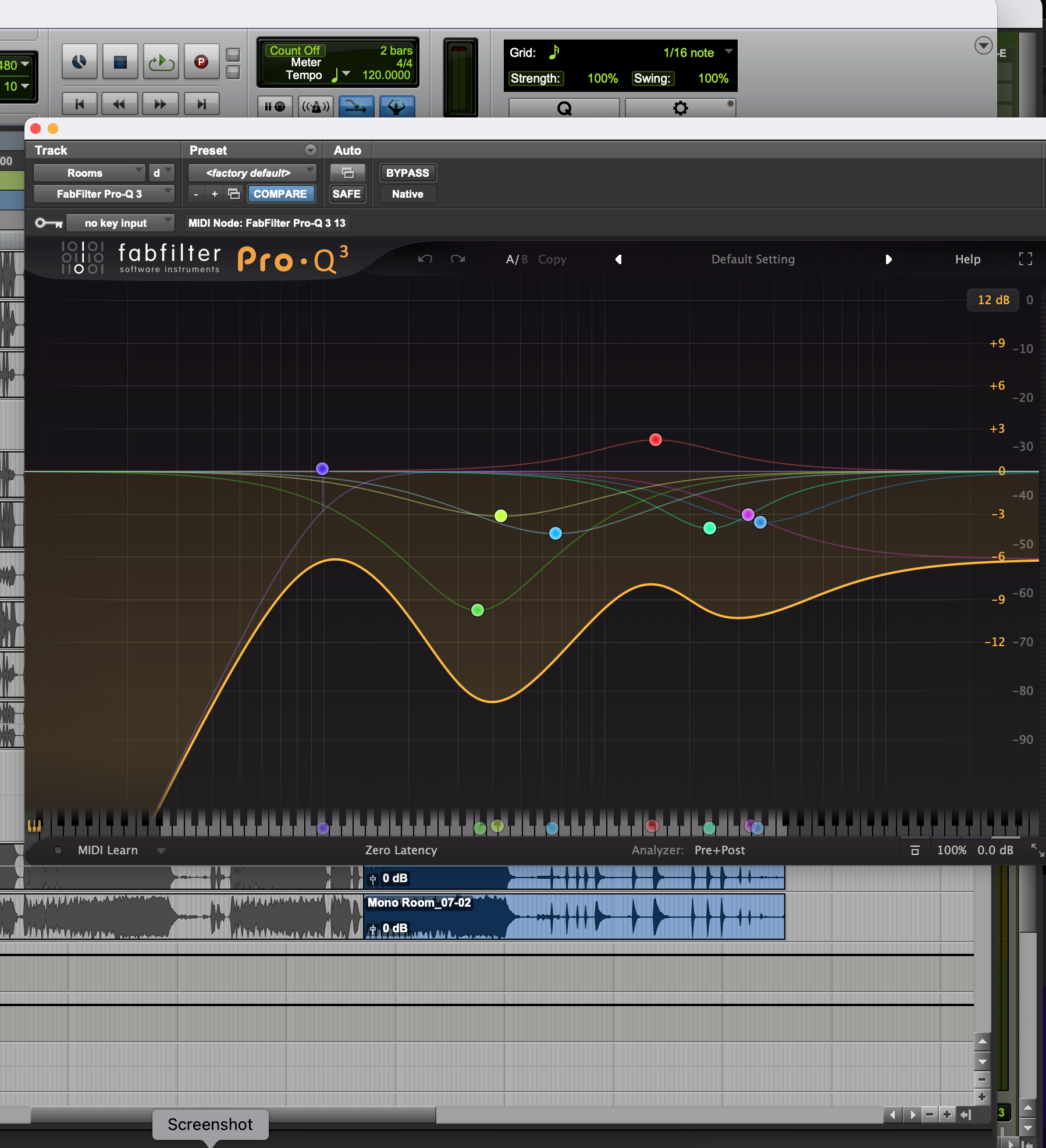The width and height of the screenshot is (1046, 1148).
Task: Click the Return to Zero transport button
Action: tap(80, 104)
